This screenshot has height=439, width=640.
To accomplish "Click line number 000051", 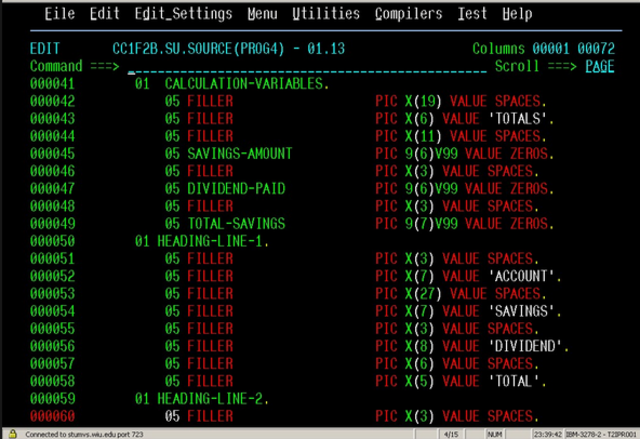I will (x=52, y=259).
